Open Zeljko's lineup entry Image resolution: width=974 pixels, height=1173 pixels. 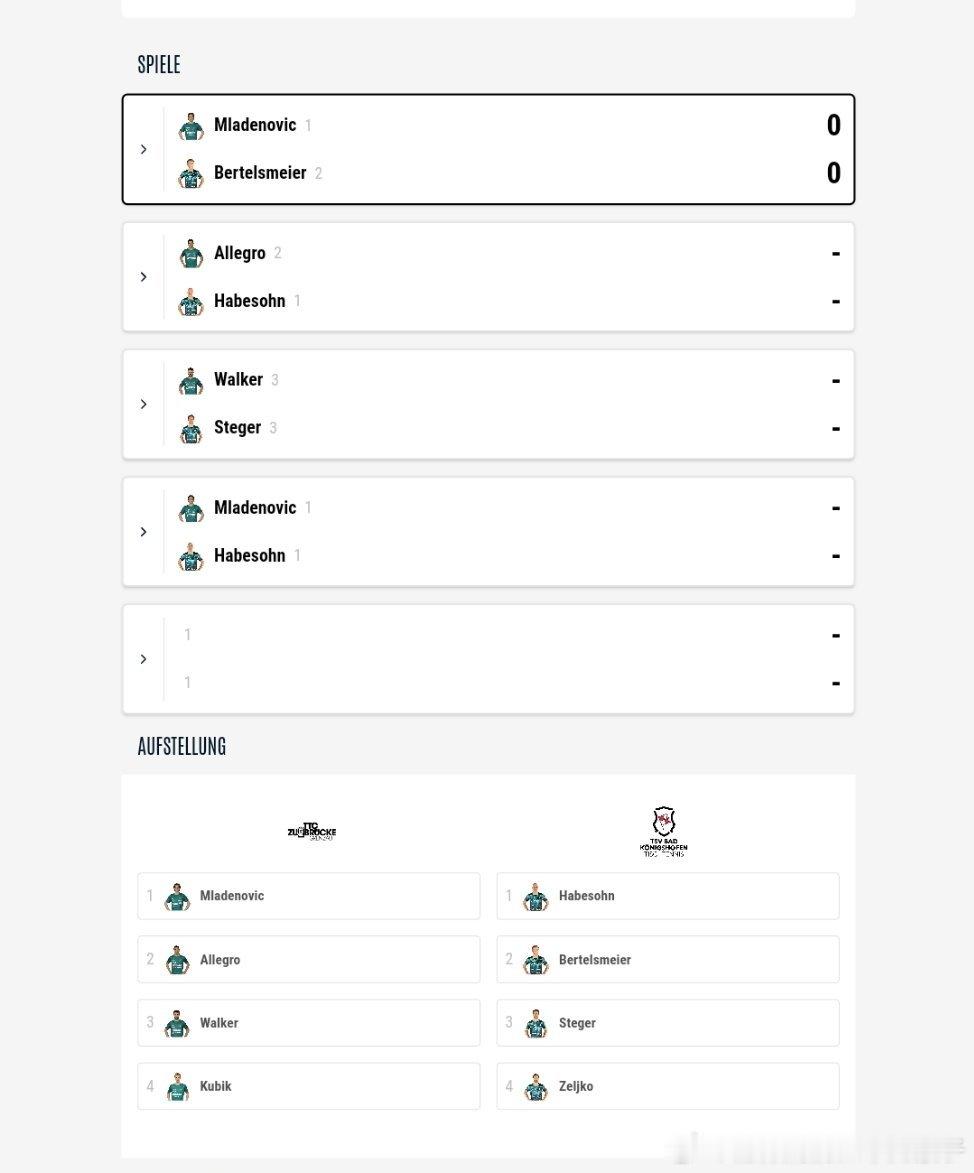pyautogui.click(x=668, y=1086)
